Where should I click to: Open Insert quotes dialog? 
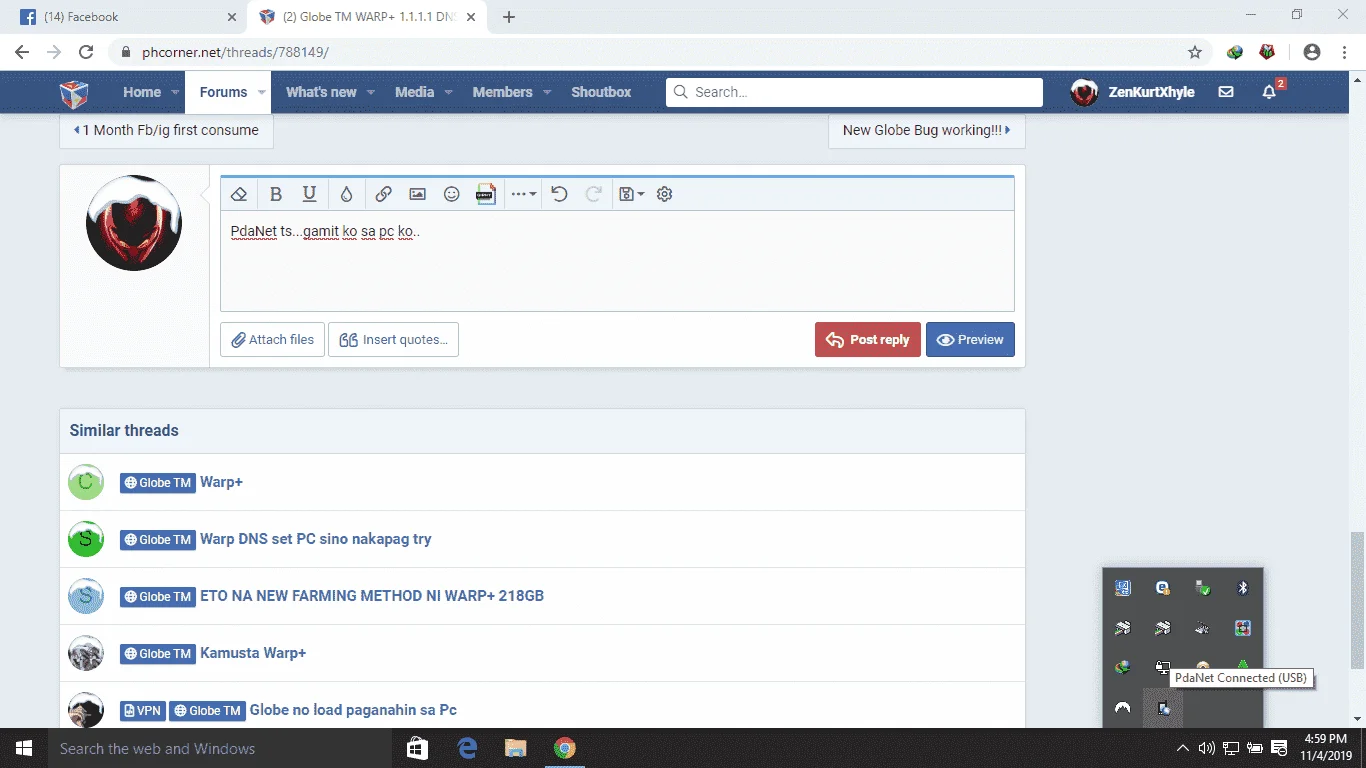(x=394, y=340)
